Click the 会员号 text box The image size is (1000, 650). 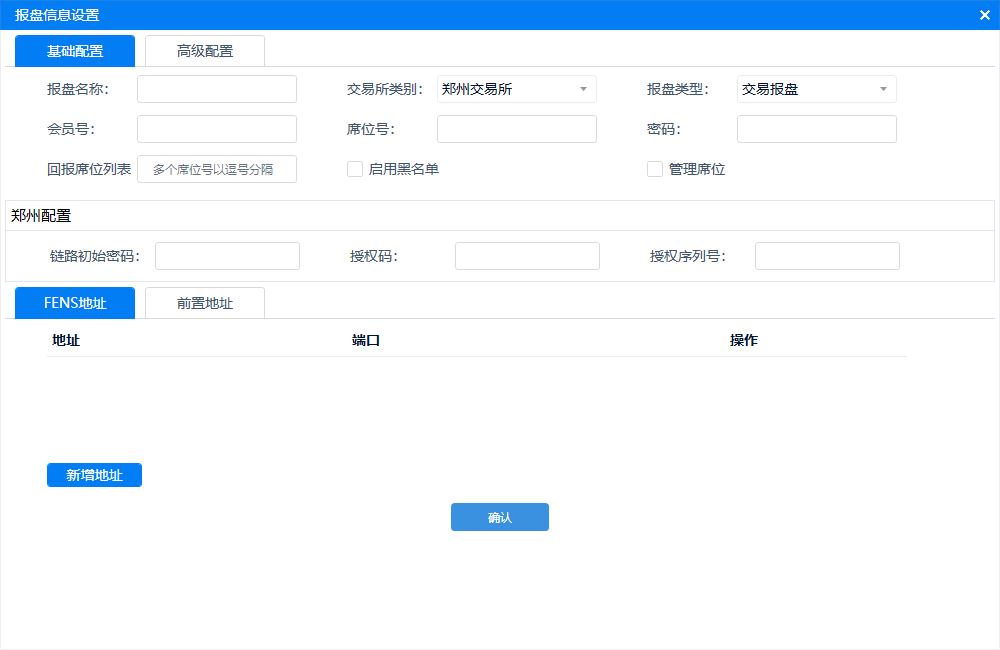217,129
